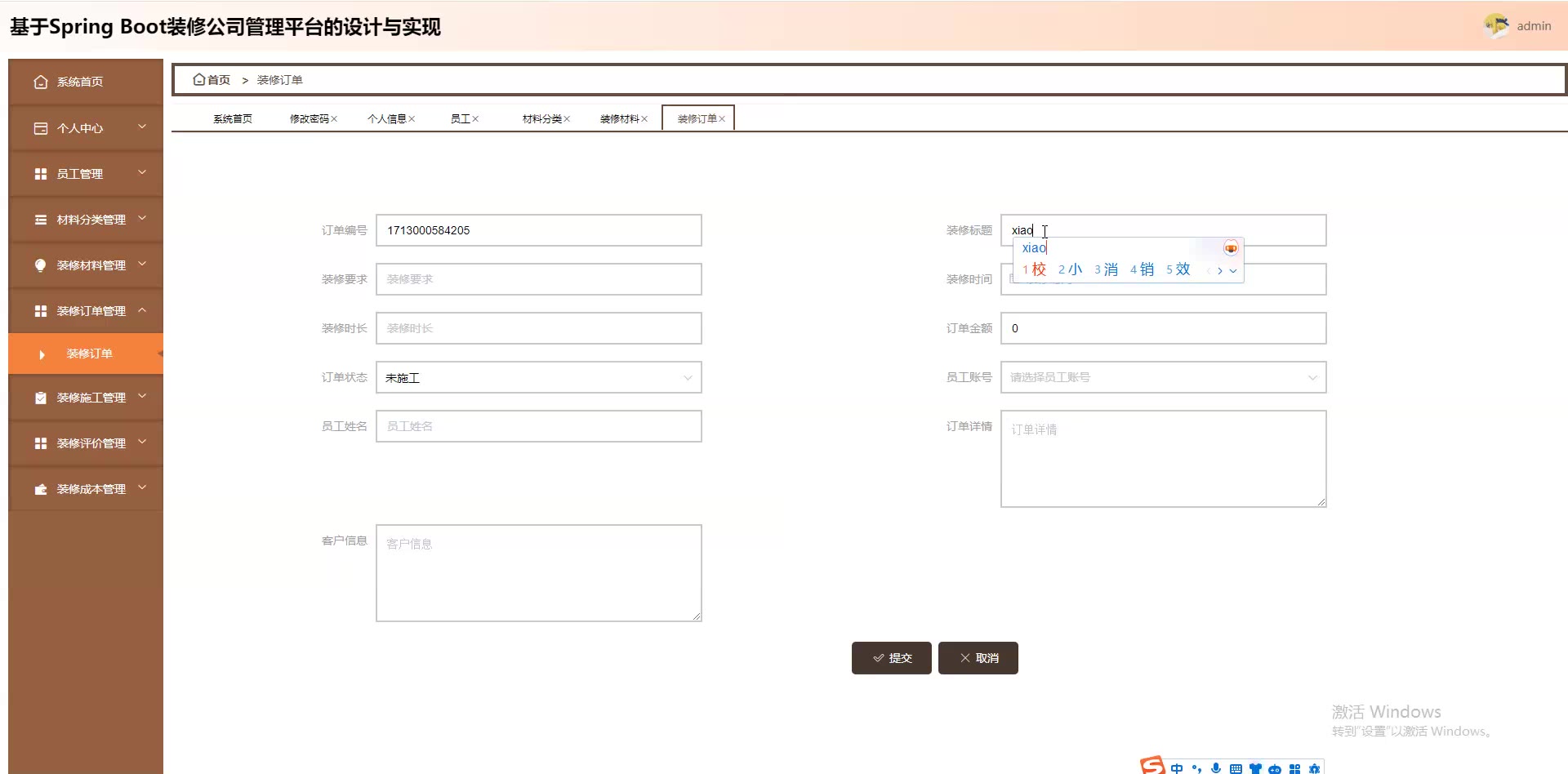The width and height of the screenshot is (1568, 774).
Task: Open the 员工账号 select dropdown
Action: [x=1164, y=377]
